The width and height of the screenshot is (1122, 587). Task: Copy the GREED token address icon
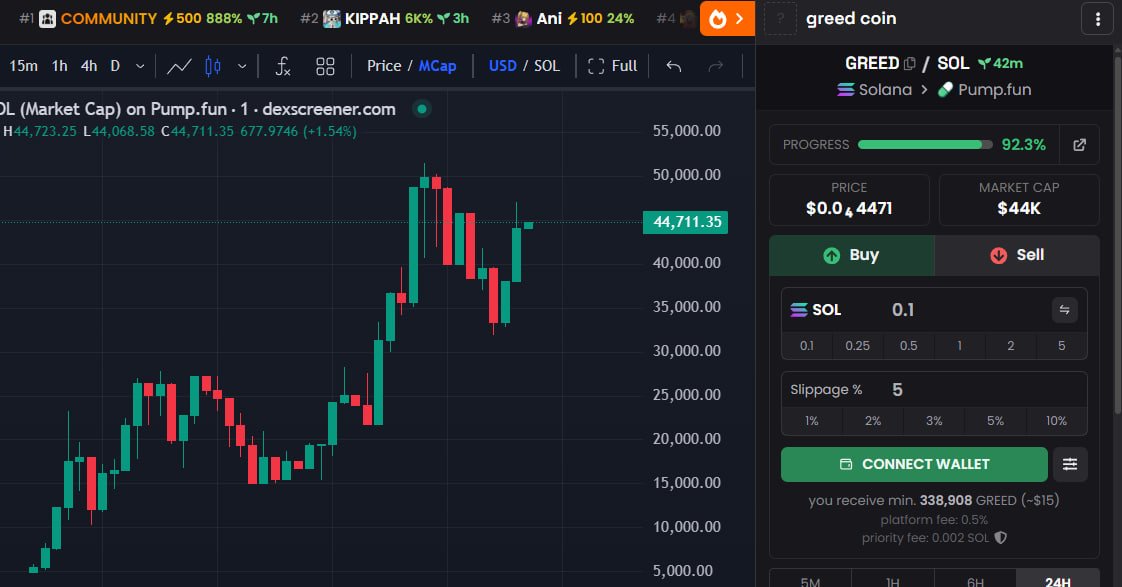pos(909,64)
